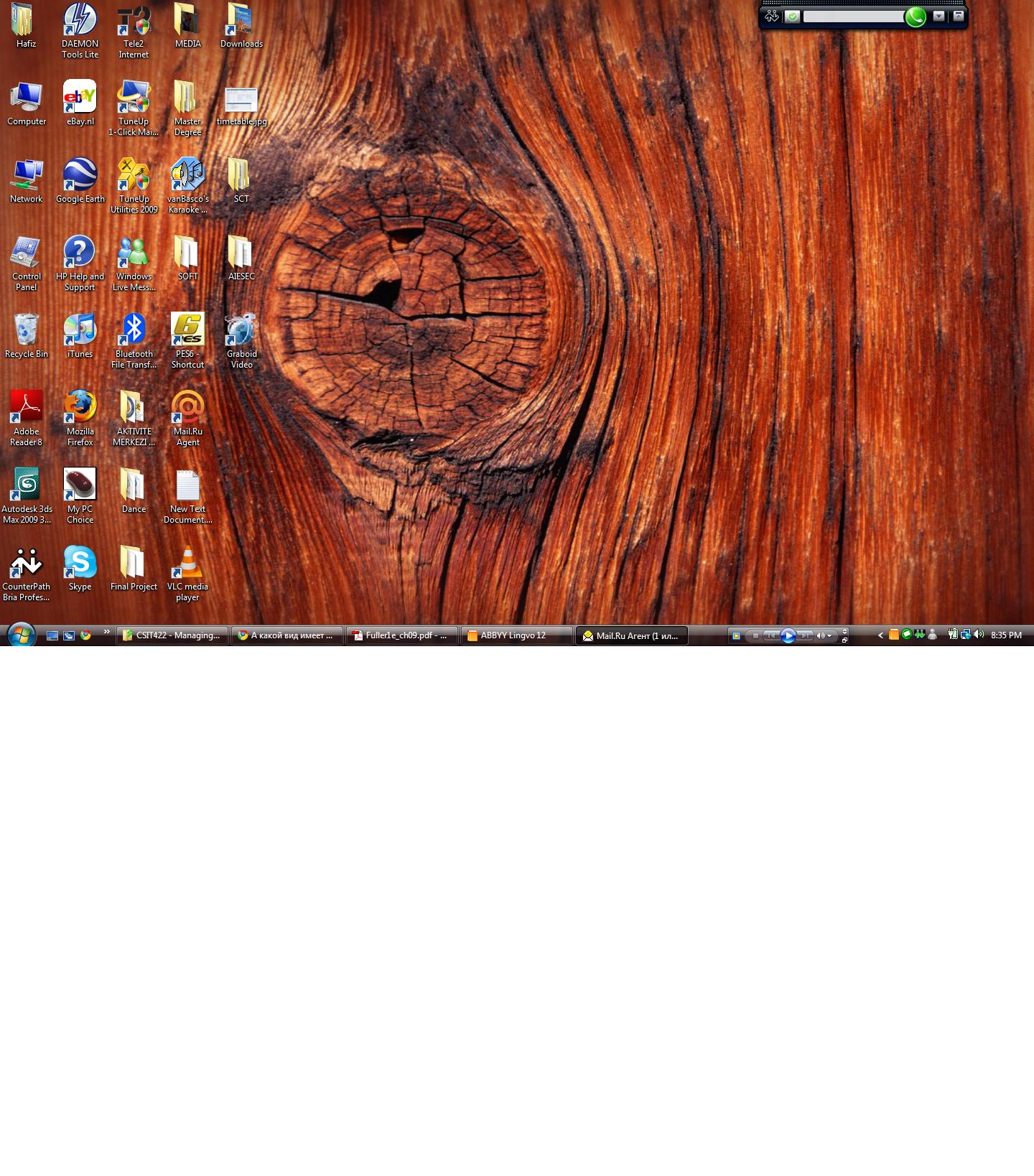This screenshot has height=1176, width=1034.
Task: Show hidden tray icons with the arrow
Action: [x=880, y=635]
